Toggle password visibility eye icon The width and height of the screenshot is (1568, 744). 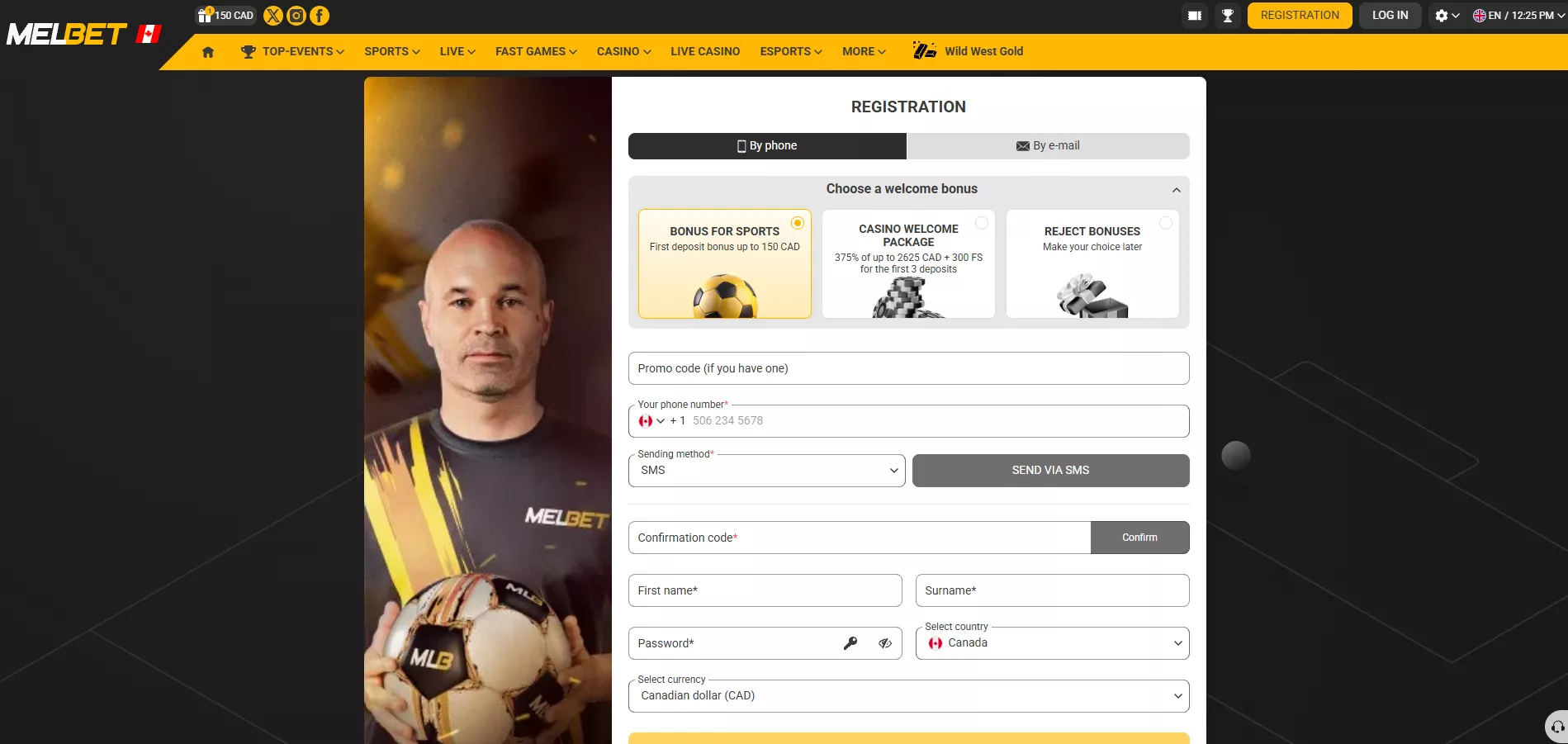click(885, 643)
